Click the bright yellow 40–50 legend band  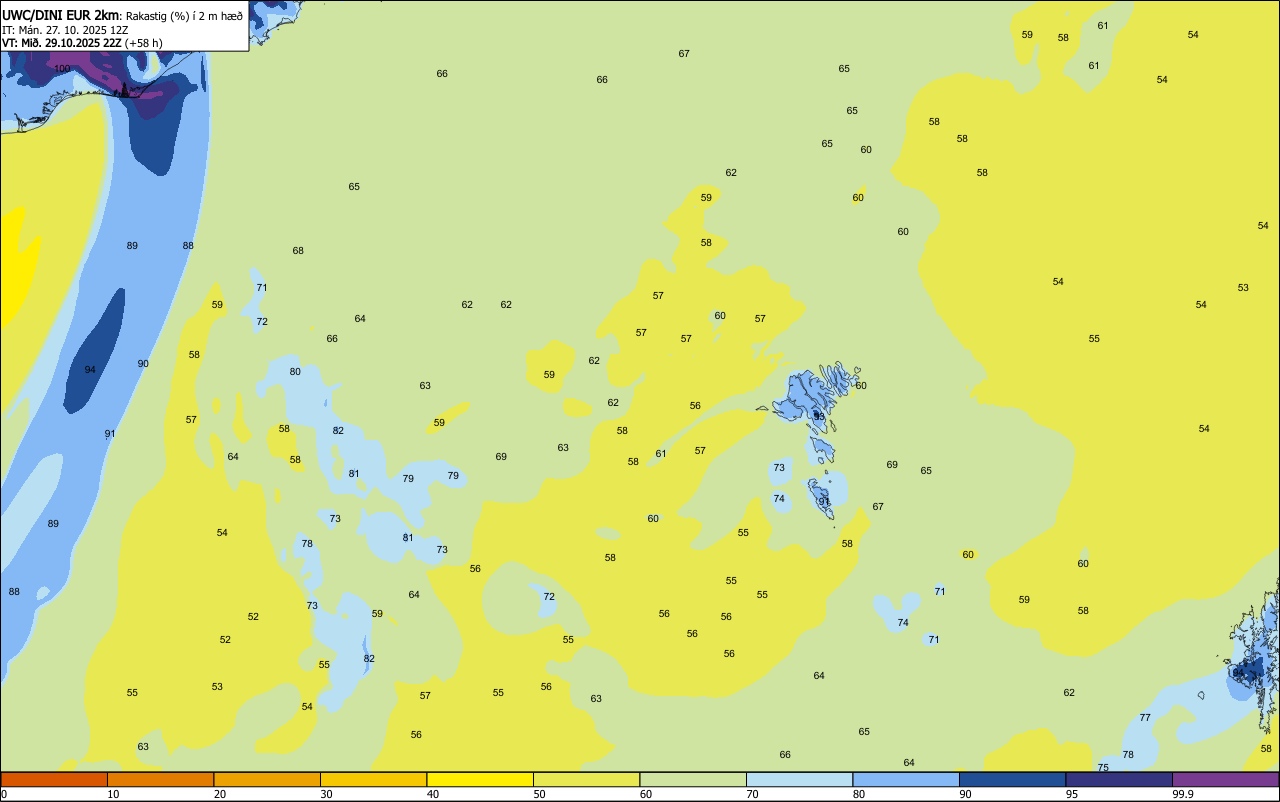click(x=480, y=779)
